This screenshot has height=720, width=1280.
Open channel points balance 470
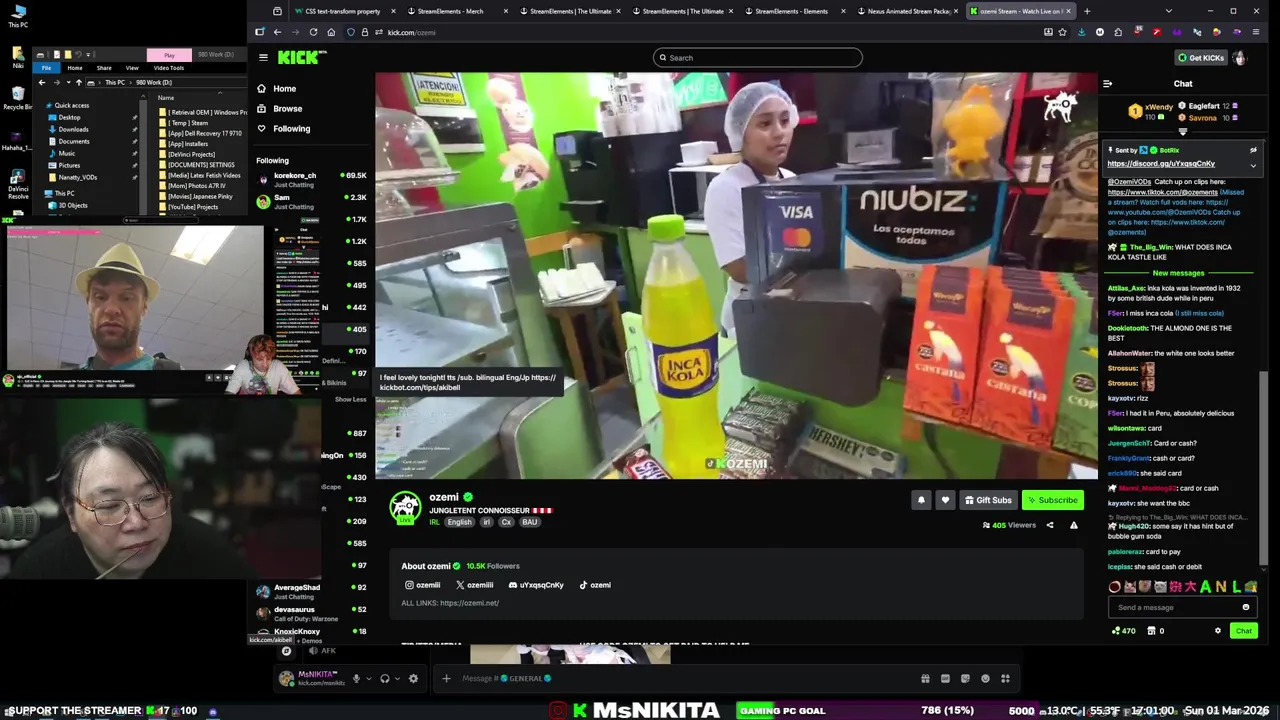[1123, 631]
